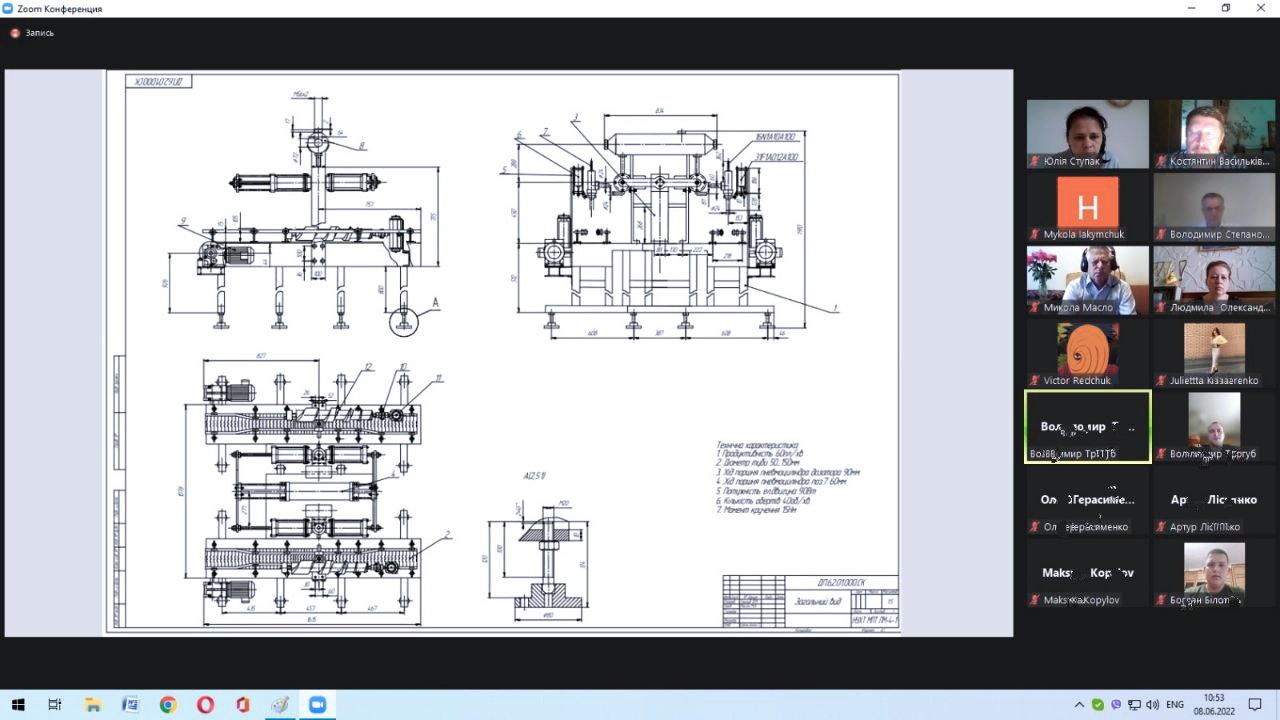Show hidden system tray icons
Image resolution: width=1280 pixels, height=720 pixels.
click(1079, 705)
